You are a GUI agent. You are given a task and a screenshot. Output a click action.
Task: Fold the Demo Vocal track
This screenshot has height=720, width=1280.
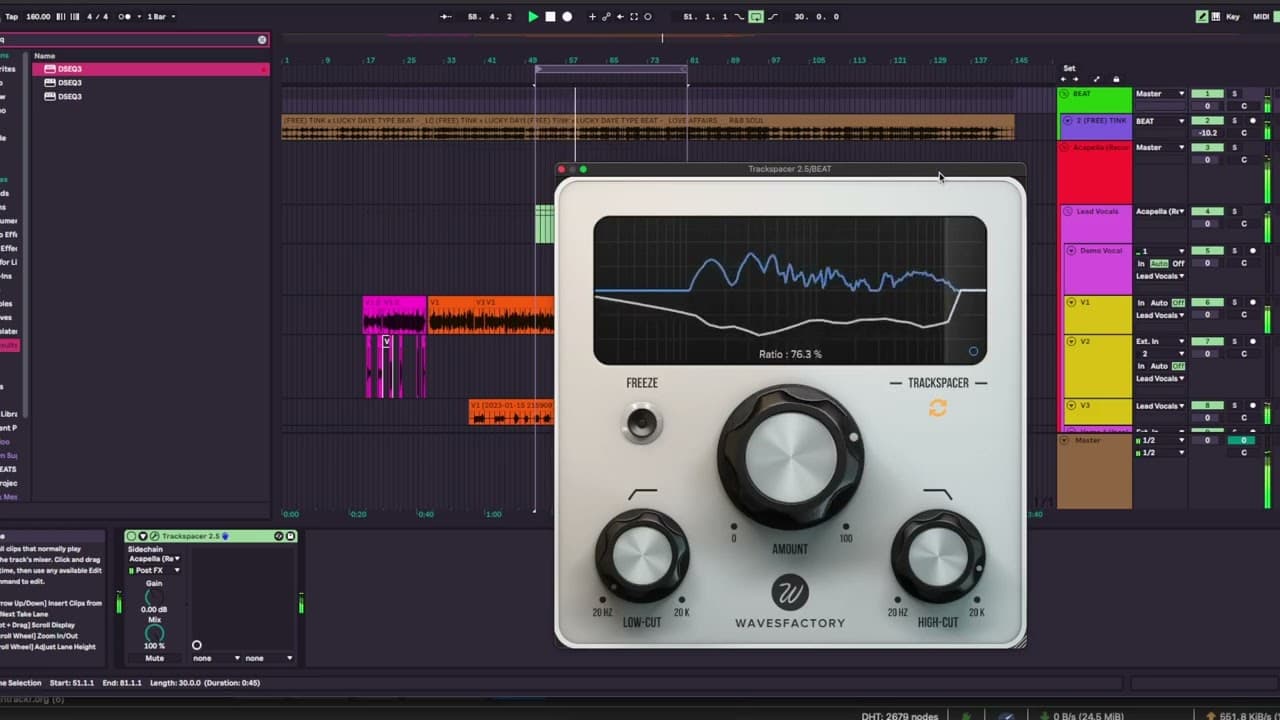[1072, 251]
